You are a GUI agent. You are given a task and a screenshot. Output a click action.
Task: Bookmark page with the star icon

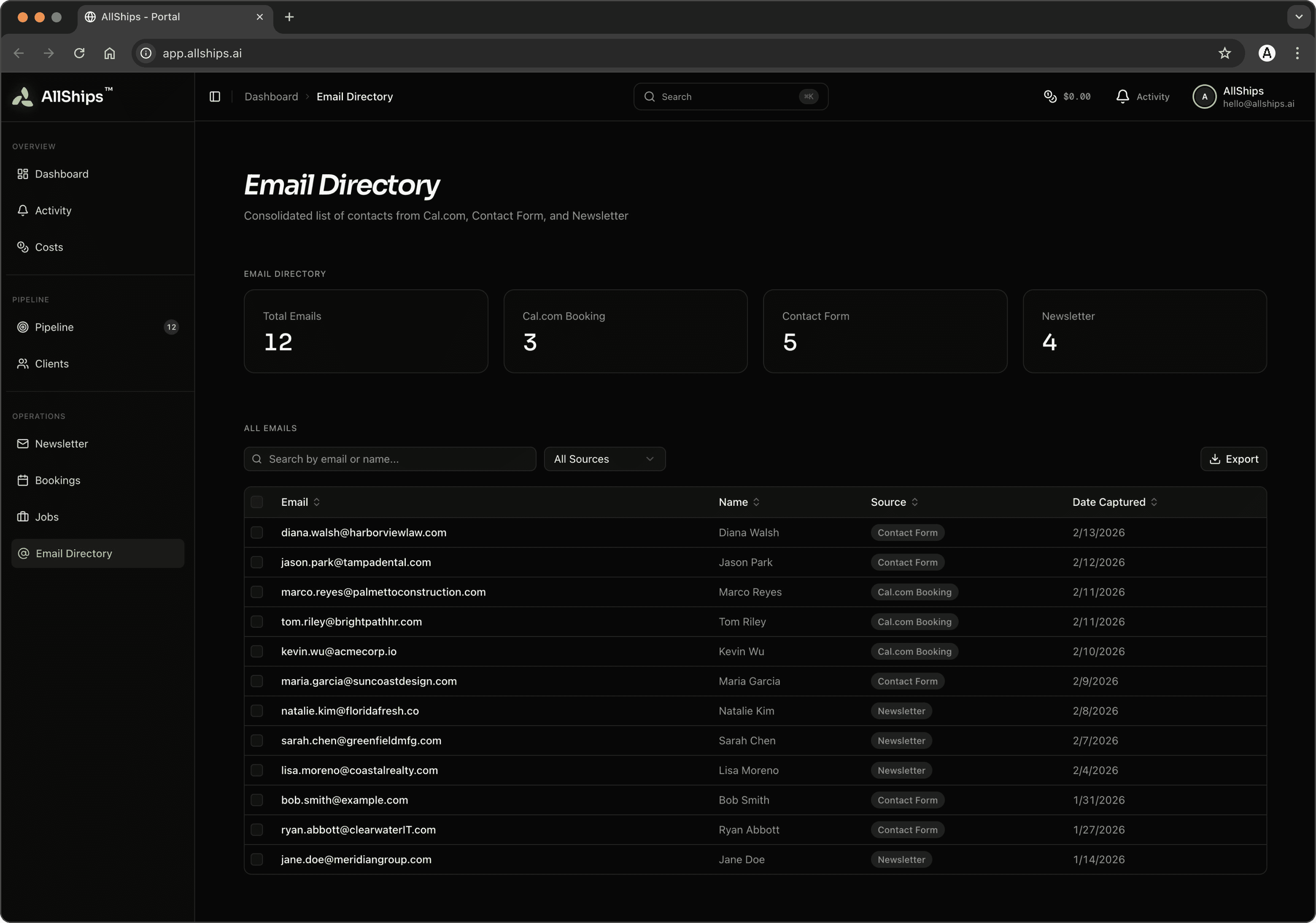pyautogui.click(x=1225, y=53)
